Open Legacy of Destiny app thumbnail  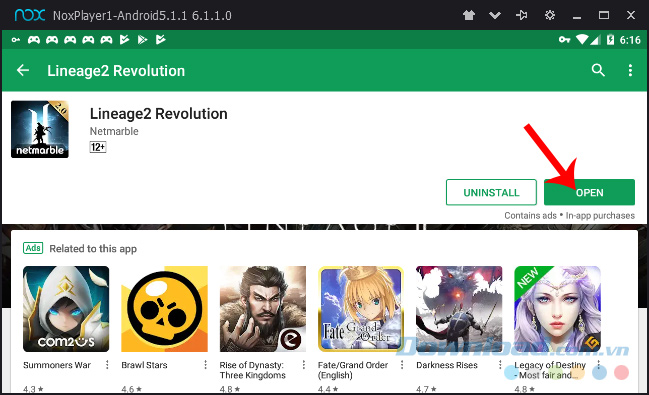pos(558,309)
